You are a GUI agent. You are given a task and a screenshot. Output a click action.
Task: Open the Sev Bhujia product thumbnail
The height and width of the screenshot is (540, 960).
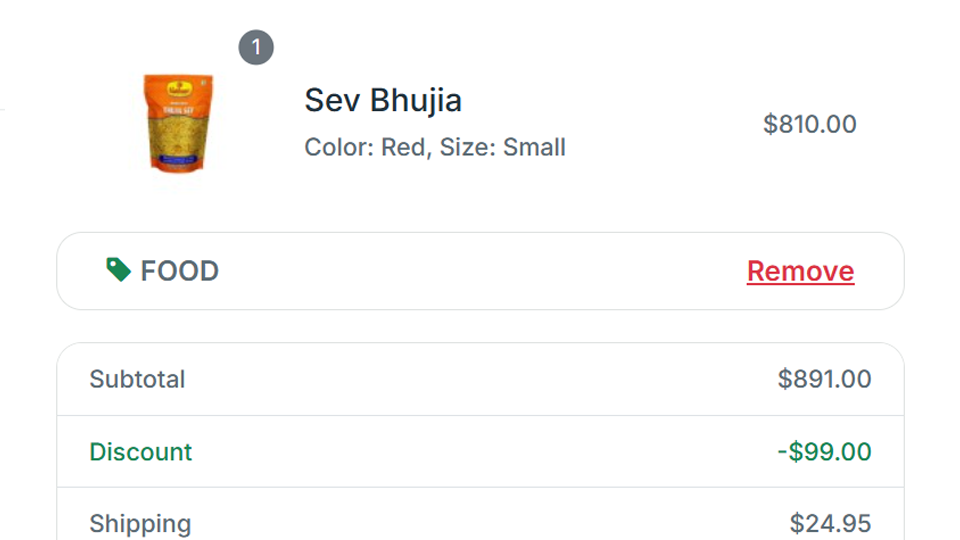(x=180, y=123)
